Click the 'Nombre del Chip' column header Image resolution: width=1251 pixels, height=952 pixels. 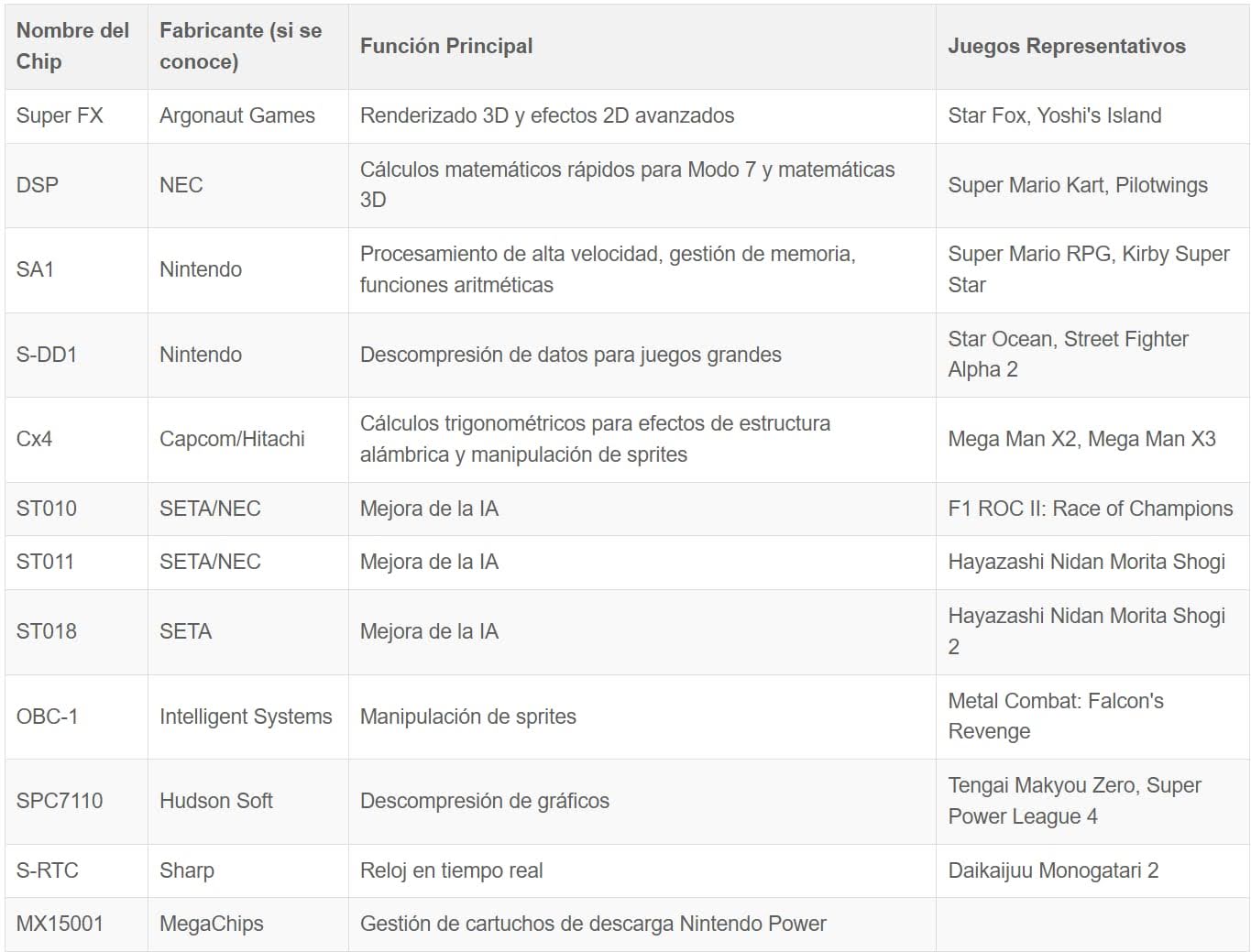[72, 46]
